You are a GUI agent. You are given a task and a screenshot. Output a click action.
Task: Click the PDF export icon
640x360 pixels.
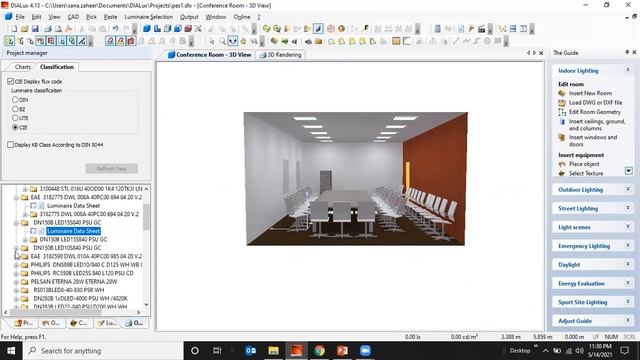tap(69, 29)
